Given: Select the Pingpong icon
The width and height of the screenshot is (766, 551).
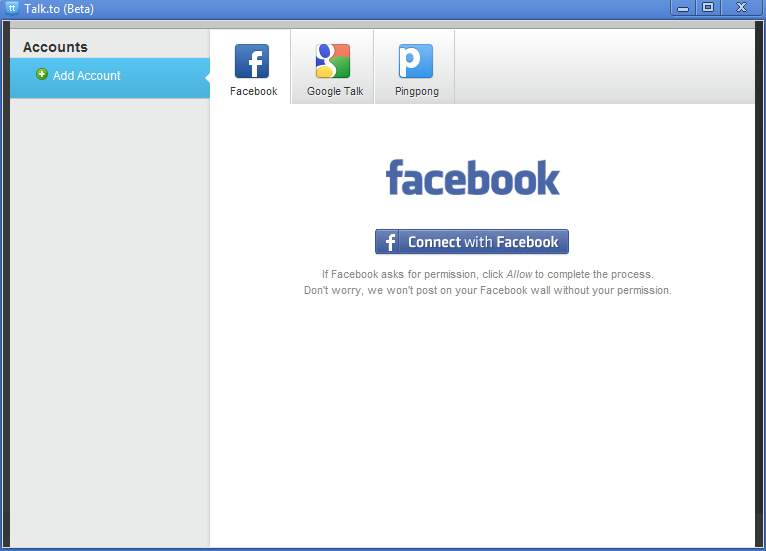Looking at the screenshot, I should [x=416, y=61].
